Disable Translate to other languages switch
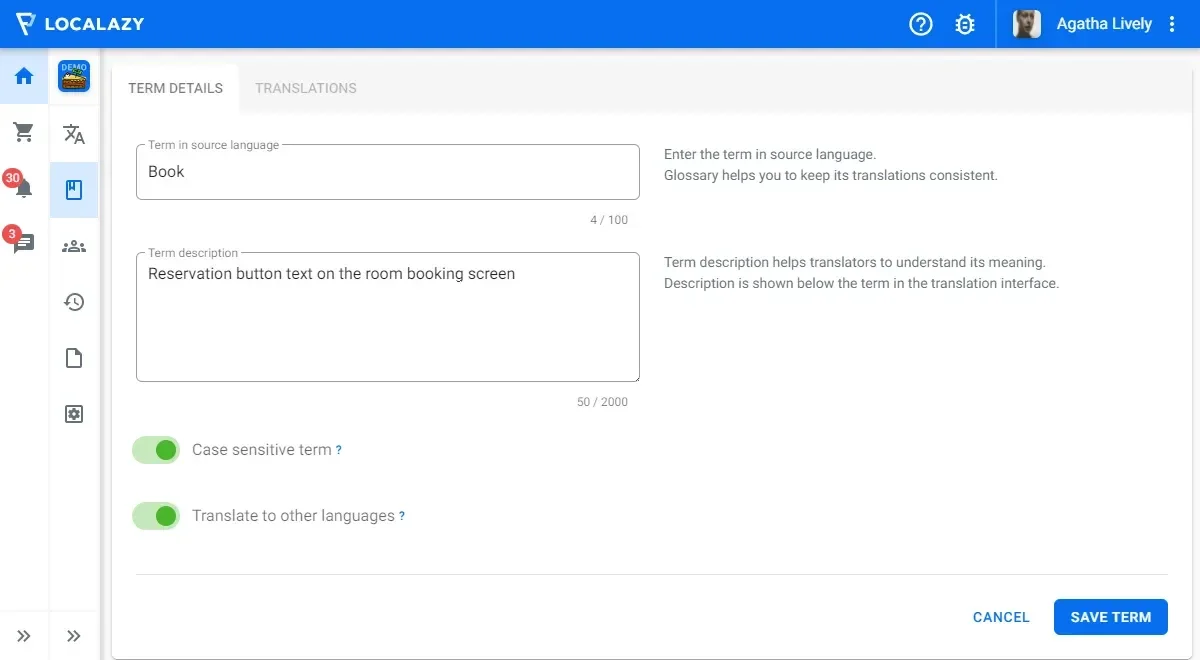 coord(156,516)
